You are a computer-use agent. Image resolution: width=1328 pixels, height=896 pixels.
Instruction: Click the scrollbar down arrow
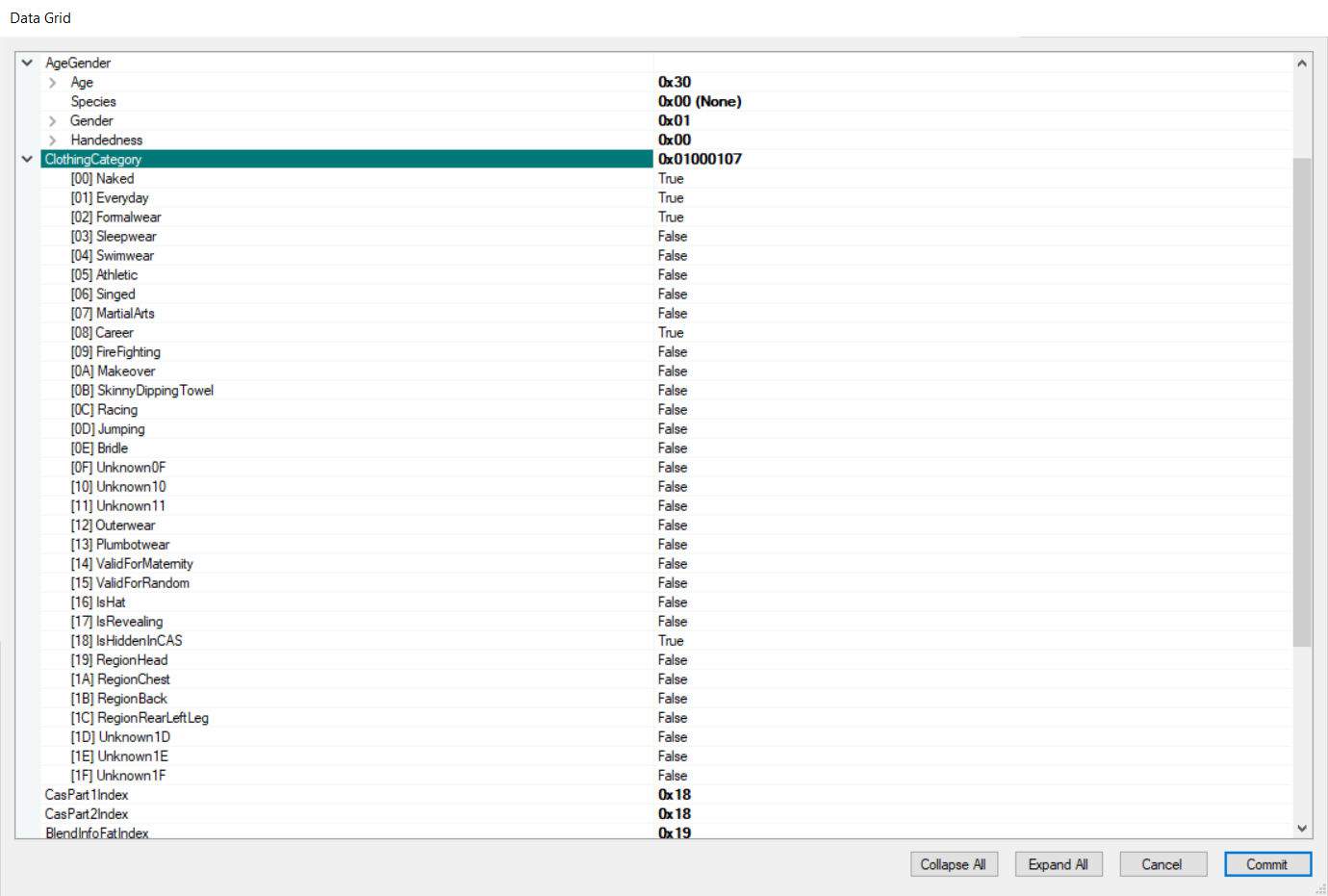point(1302,828)
